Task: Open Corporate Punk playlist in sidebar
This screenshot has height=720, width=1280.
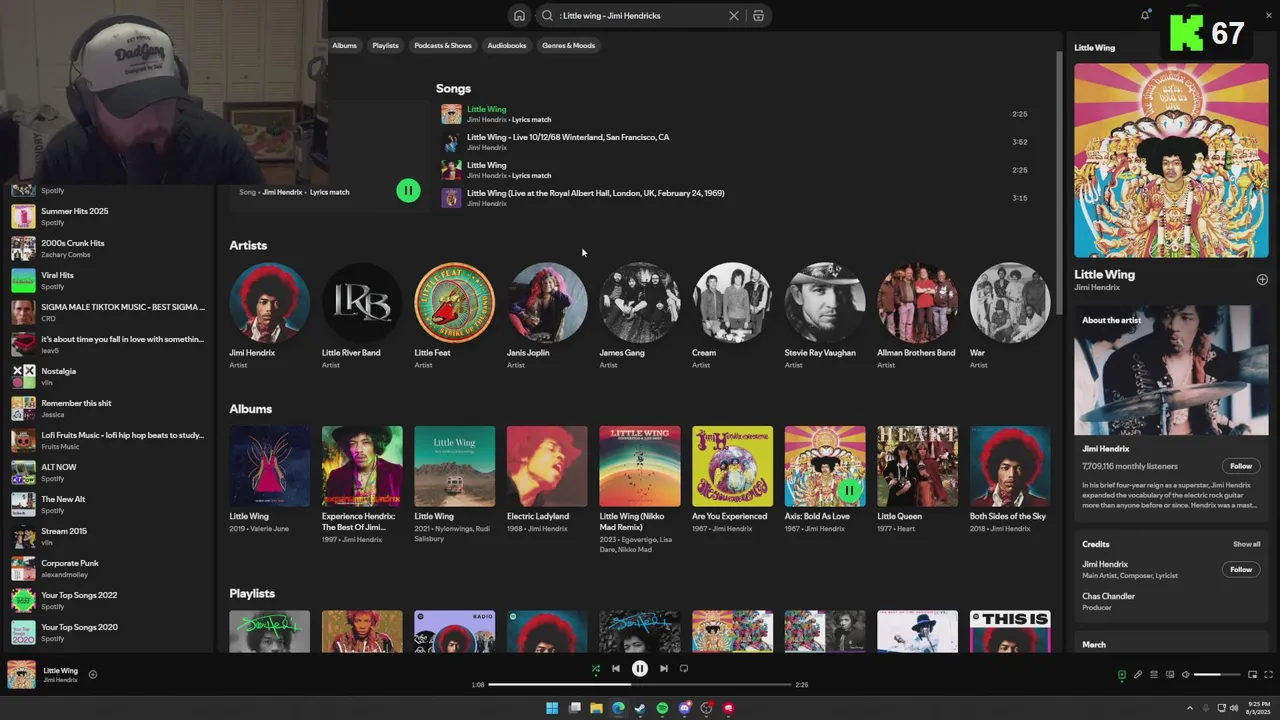Action: (108, 568)
